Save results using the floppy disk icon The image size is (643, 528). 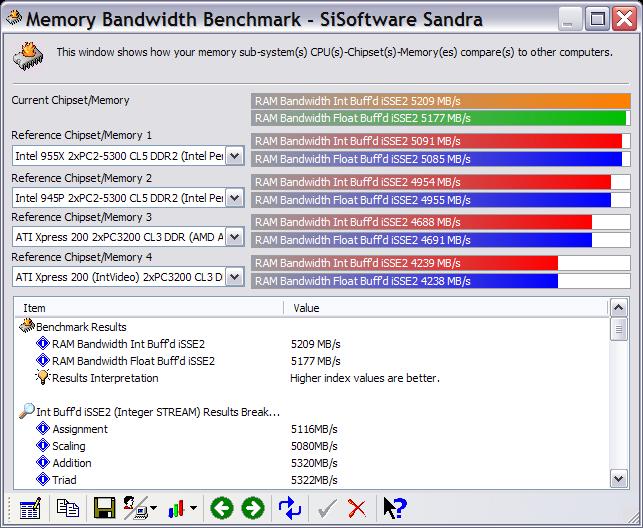click(105, 508)
